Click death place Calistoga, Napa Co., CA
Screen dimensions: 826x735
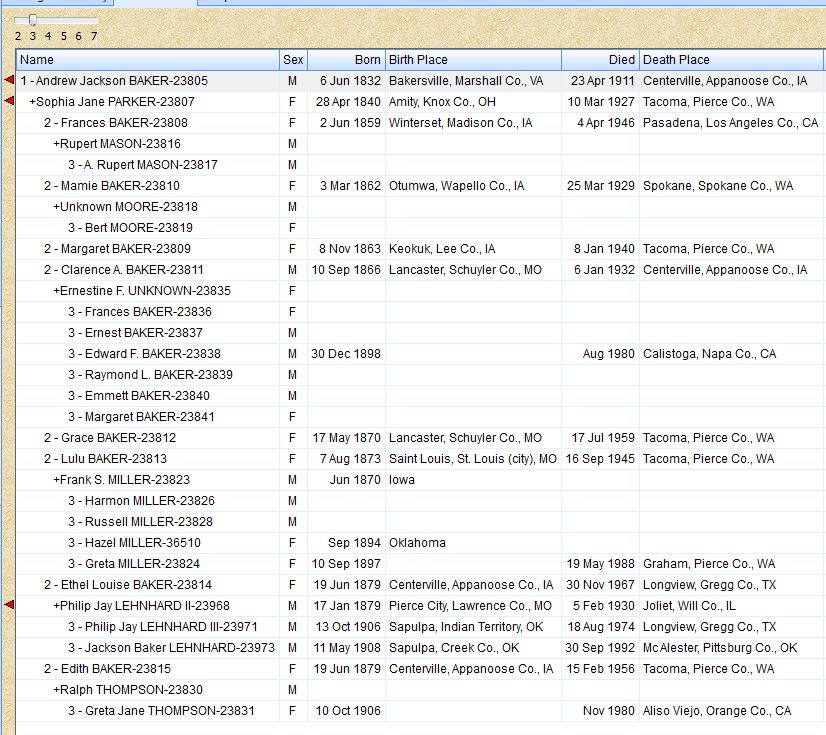coord(709,354)
